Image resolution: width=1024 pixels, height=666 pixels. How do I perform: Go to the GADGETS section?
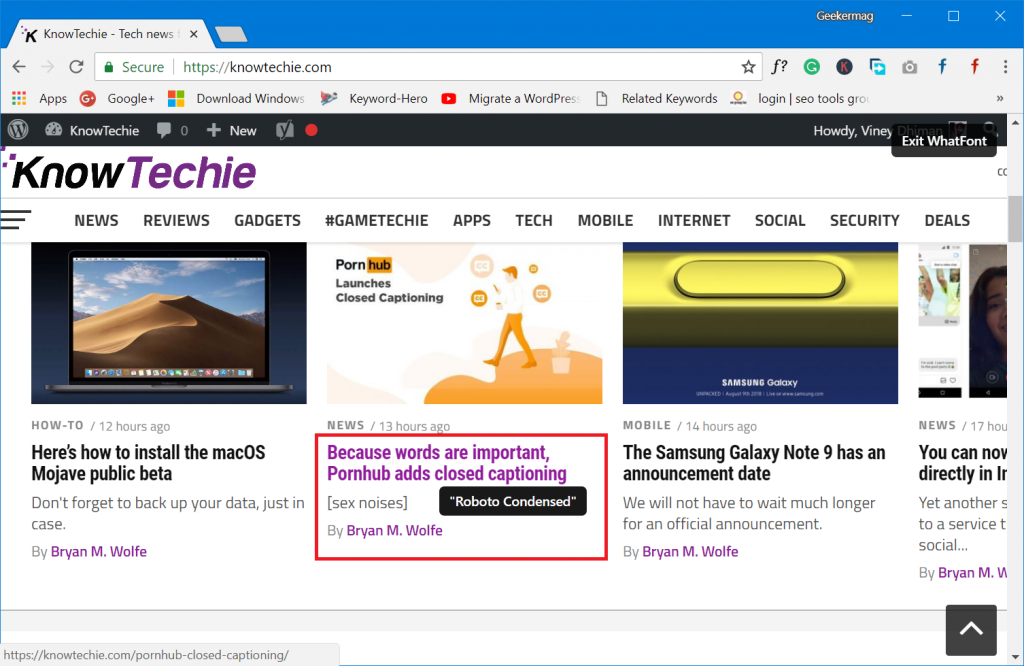(x=268, y=221)
